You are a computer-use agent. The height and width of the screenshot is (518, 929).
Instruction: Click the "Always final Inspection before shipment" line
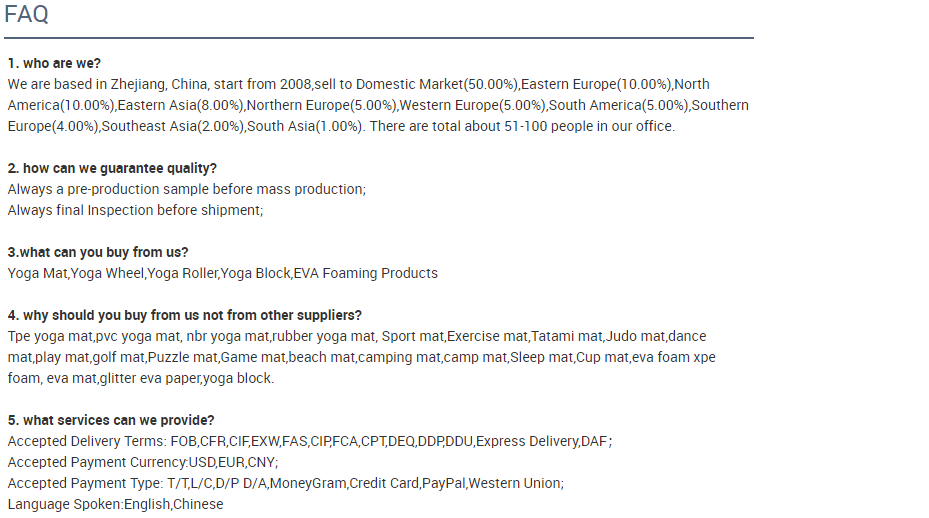[135, 210]
